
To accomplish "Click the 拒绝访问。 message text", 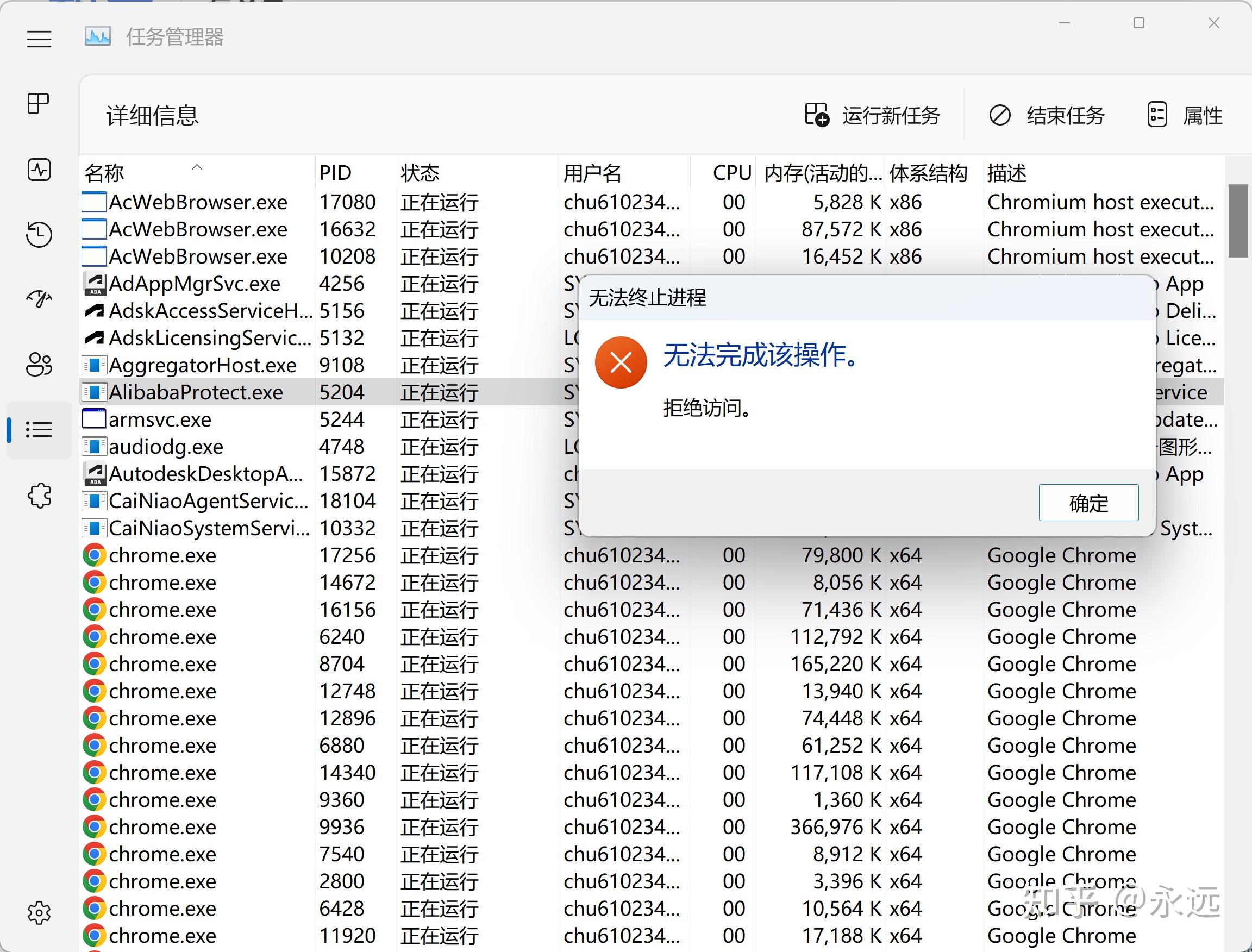I will point(708,408).
